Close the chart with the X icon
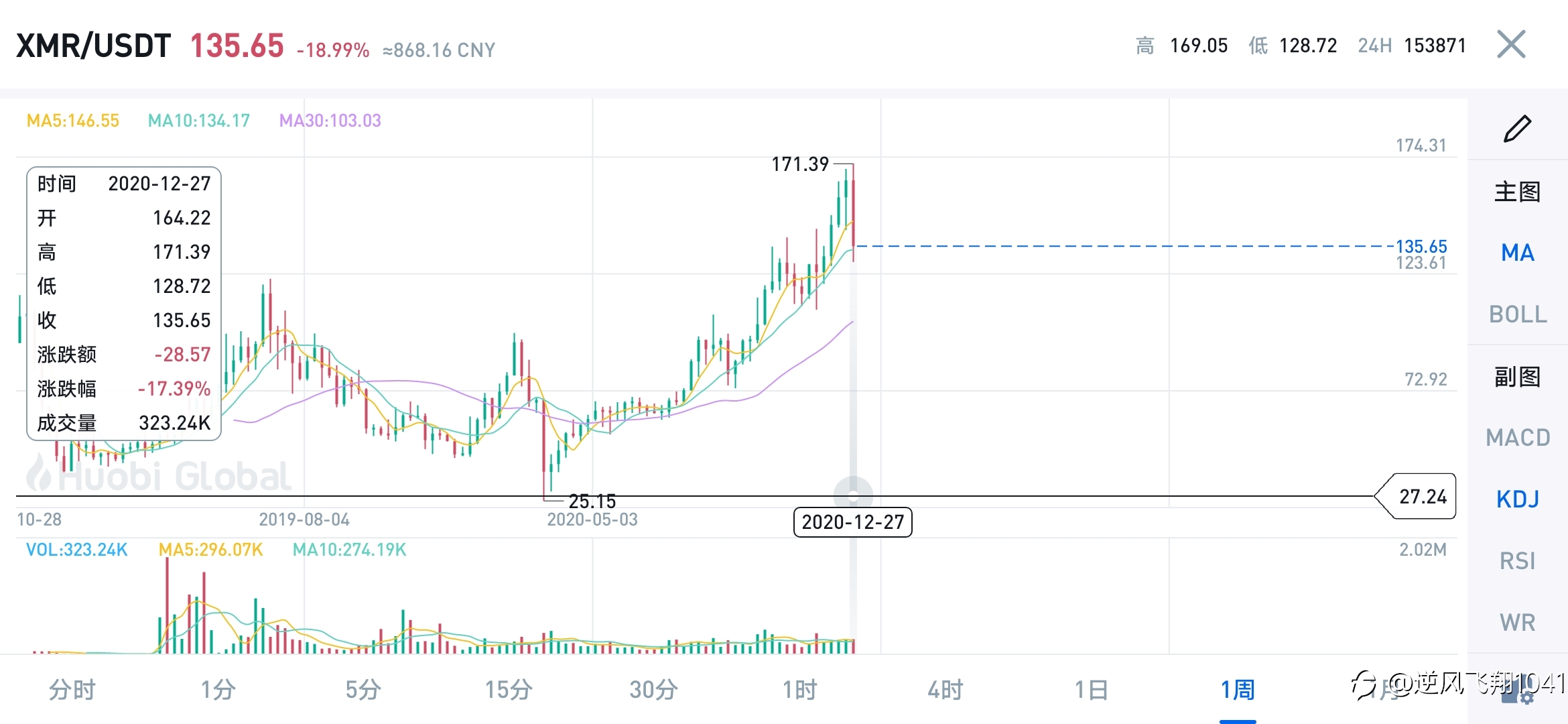Viewport: 1568px width, 724px height. (1511, 45)
